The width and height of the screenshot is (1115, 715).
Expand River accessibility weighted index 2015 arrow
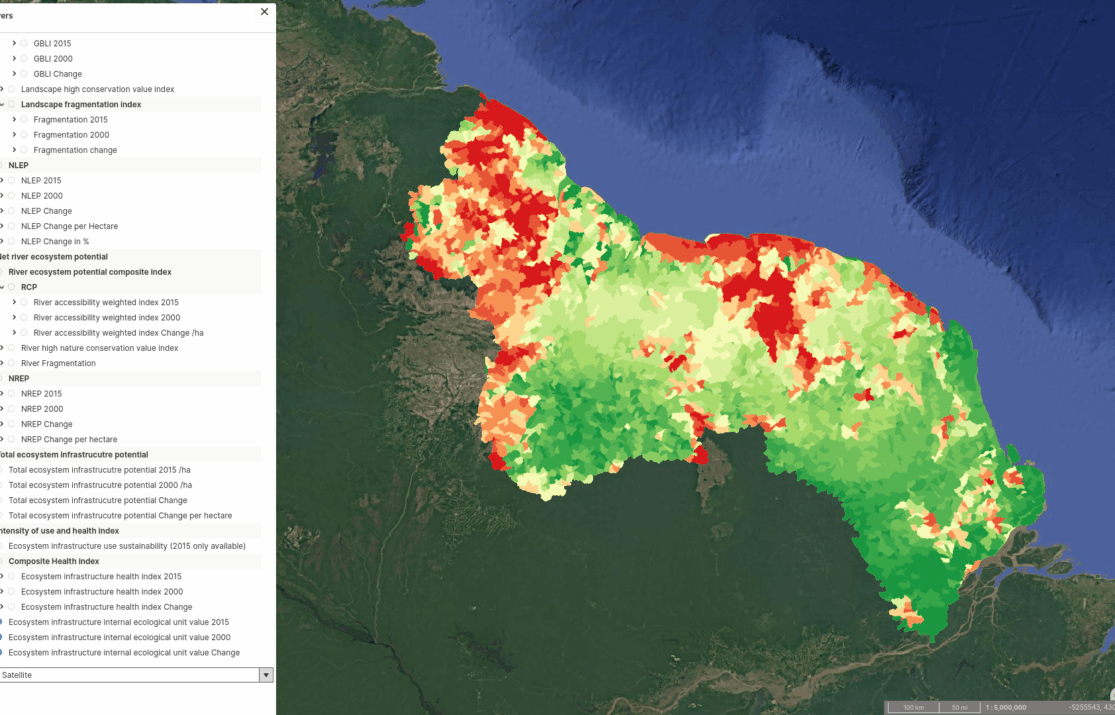coord(14,302)
